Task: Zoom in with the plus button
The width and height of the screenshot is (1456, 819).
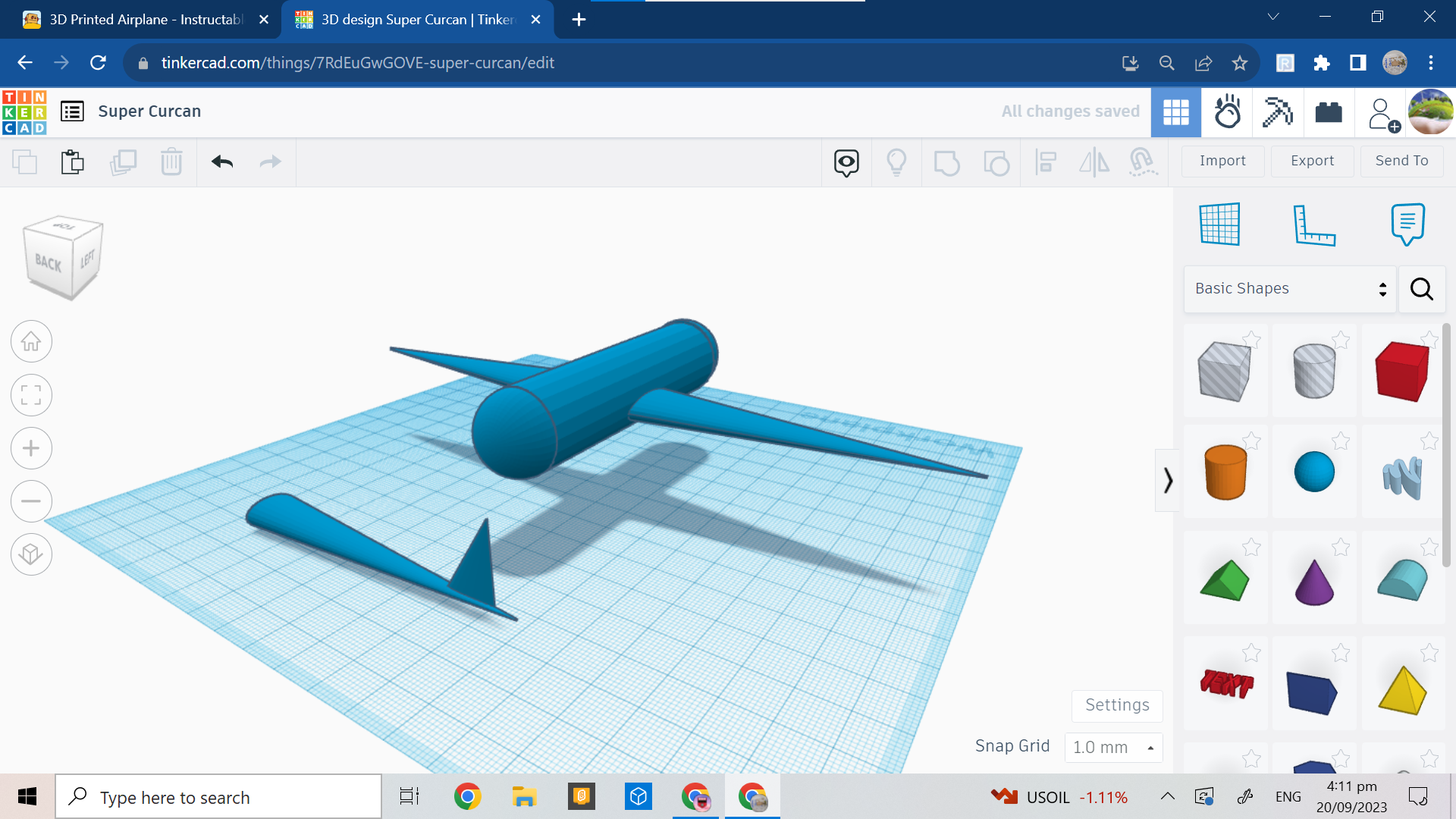Action: [x=31, y=448]
